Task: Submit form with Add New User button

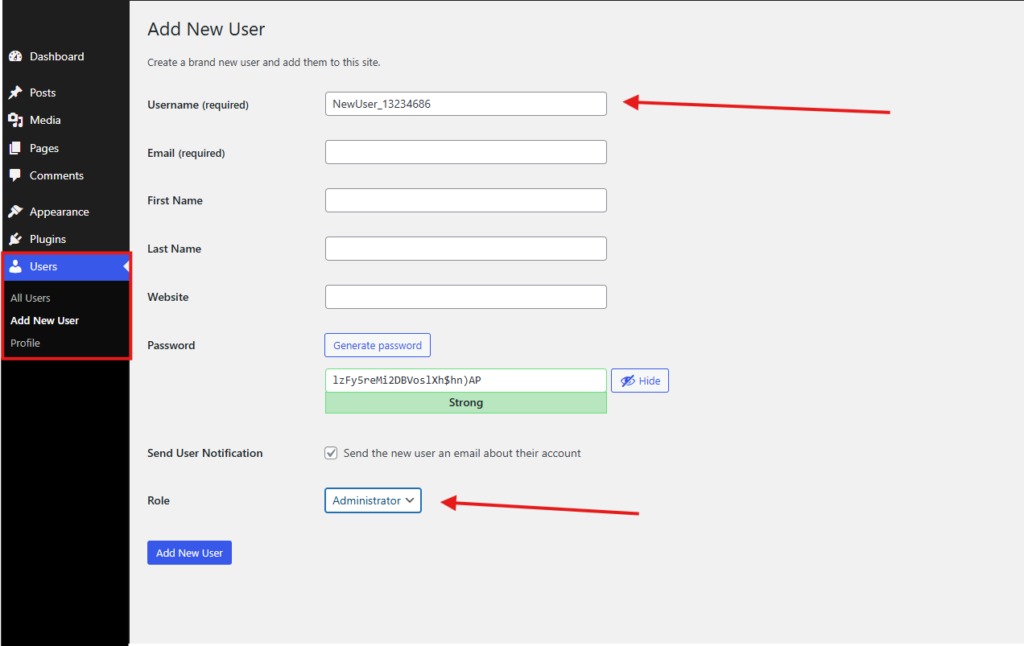Action: [189, 553]
